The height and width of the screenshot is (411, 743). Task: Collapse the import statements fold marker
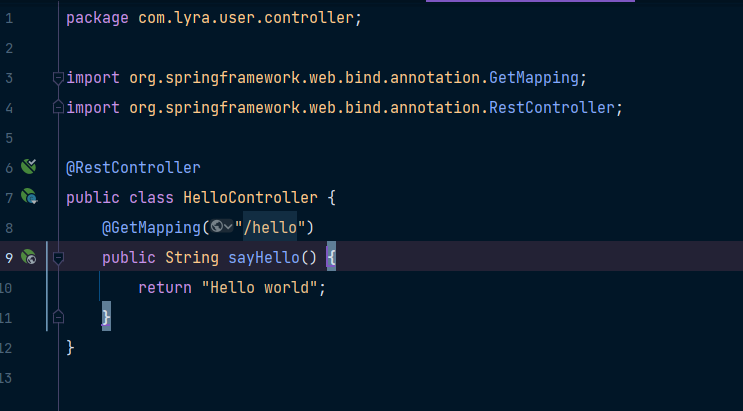(x=58, y=77)
